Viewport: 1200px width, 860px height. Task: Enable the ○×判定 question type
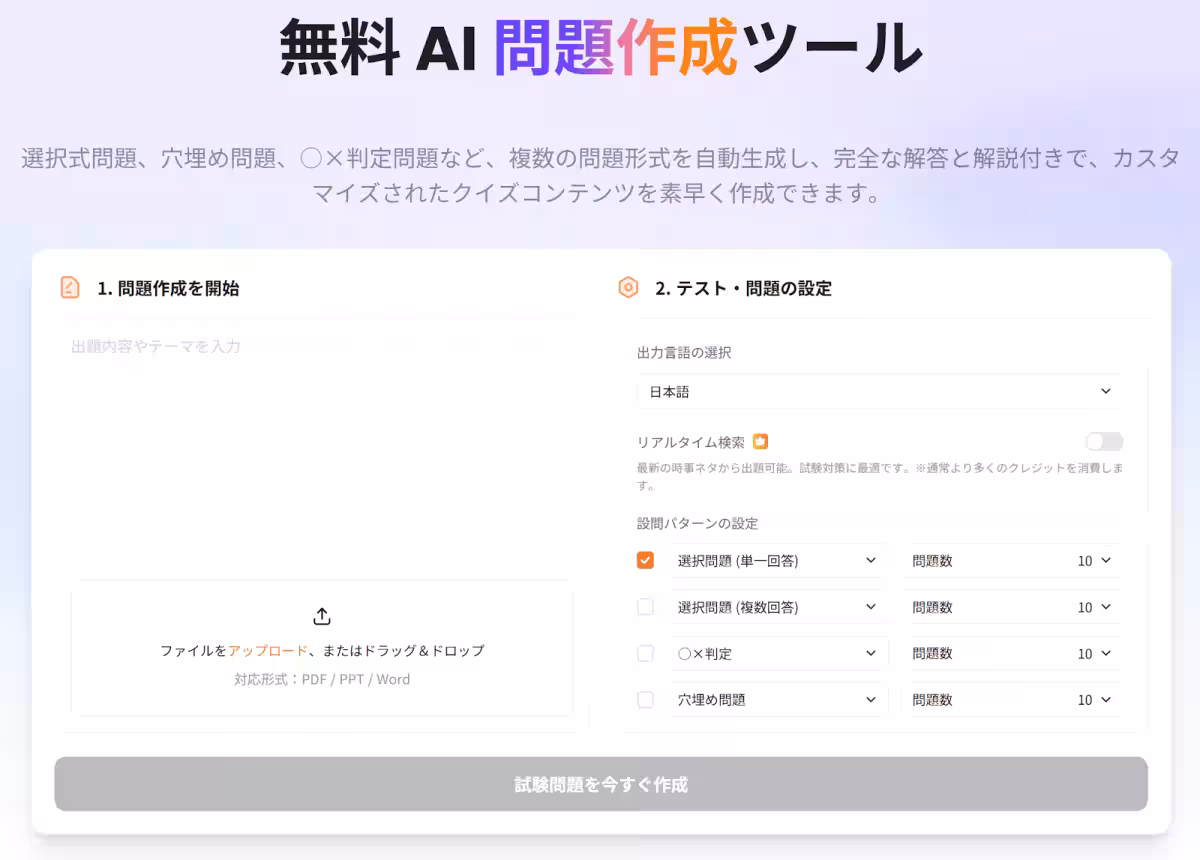(x=645, y=653)
